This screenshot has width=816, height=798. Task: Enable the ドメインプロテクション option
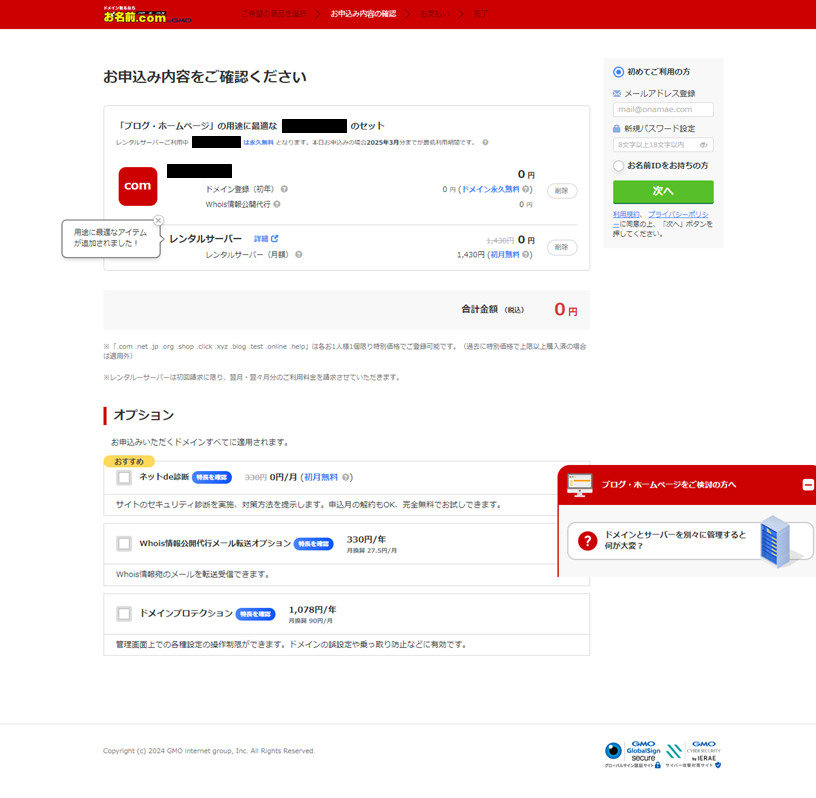(x=124, y=613)
